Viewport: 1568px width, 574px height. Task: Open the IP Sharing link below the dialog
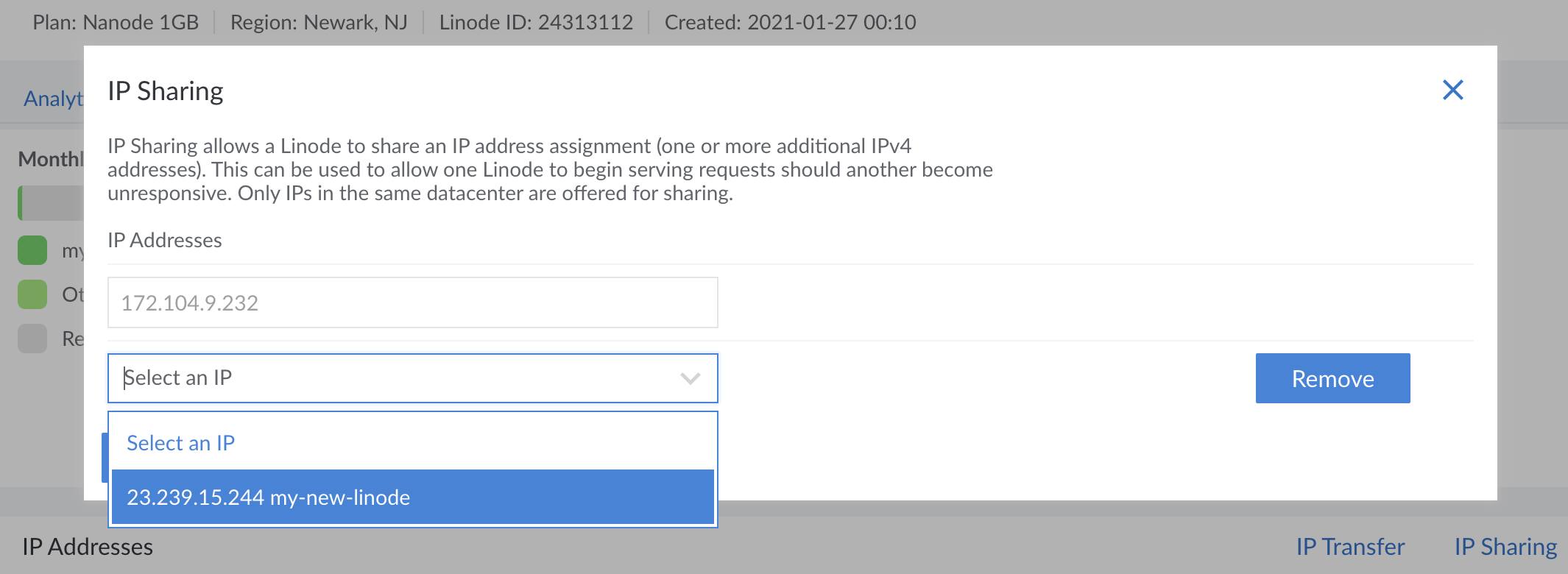tap(1505, 547)
